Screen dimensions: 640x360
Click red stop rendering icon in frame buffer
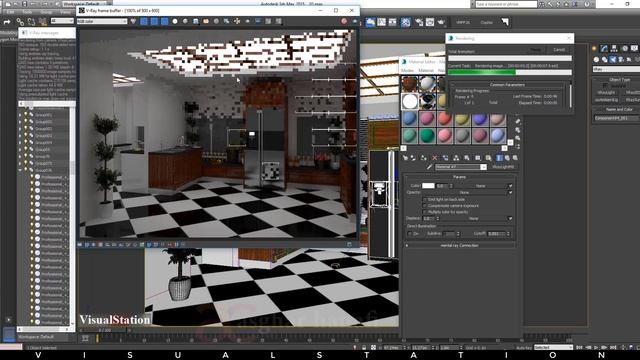pyautogui.click(x=344, y=21)
